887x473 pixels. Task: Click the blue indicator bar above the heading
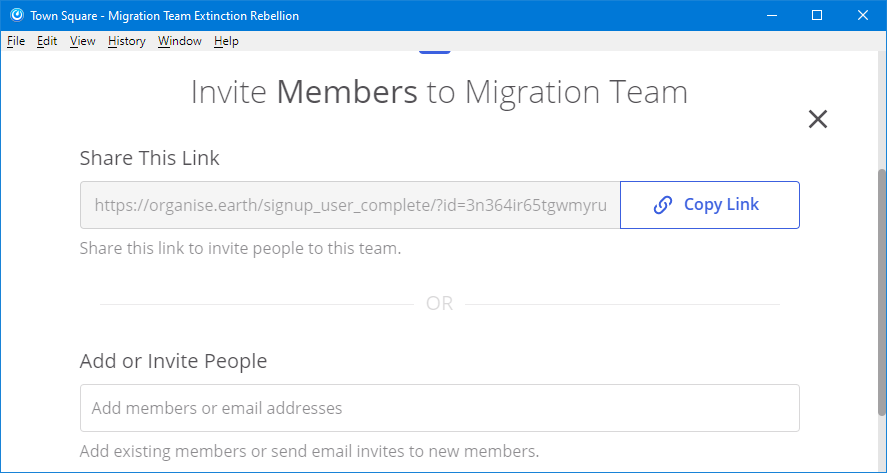pos(434,52)
